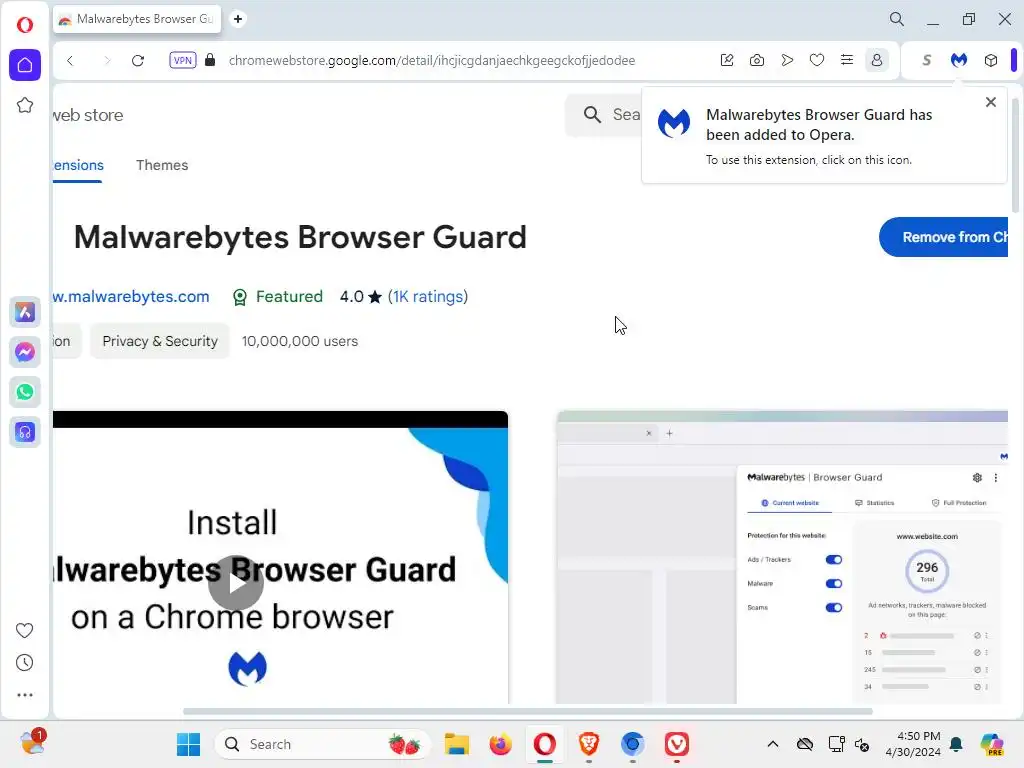
Task: Click the padlock site info icon
Action: tap(210, 60)
